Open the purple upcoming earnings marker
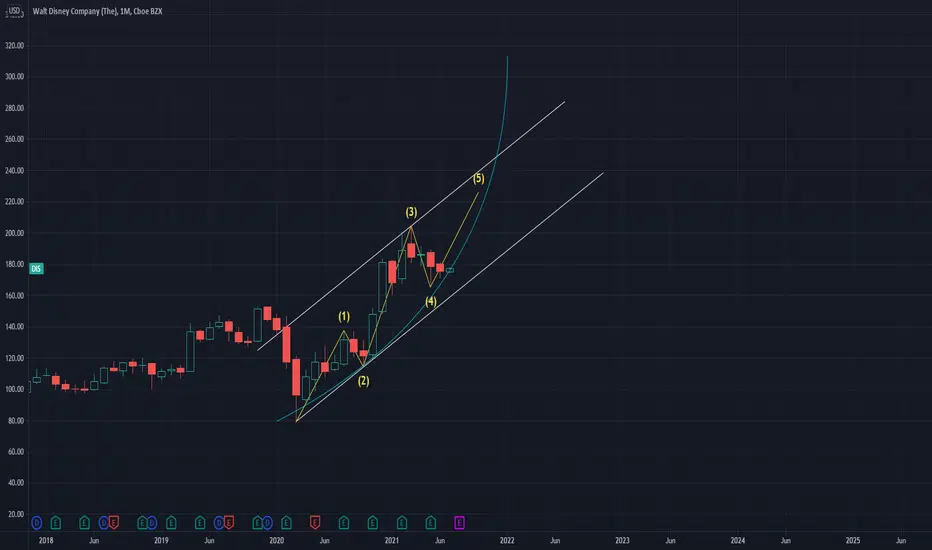 click(x=459, y=523)
